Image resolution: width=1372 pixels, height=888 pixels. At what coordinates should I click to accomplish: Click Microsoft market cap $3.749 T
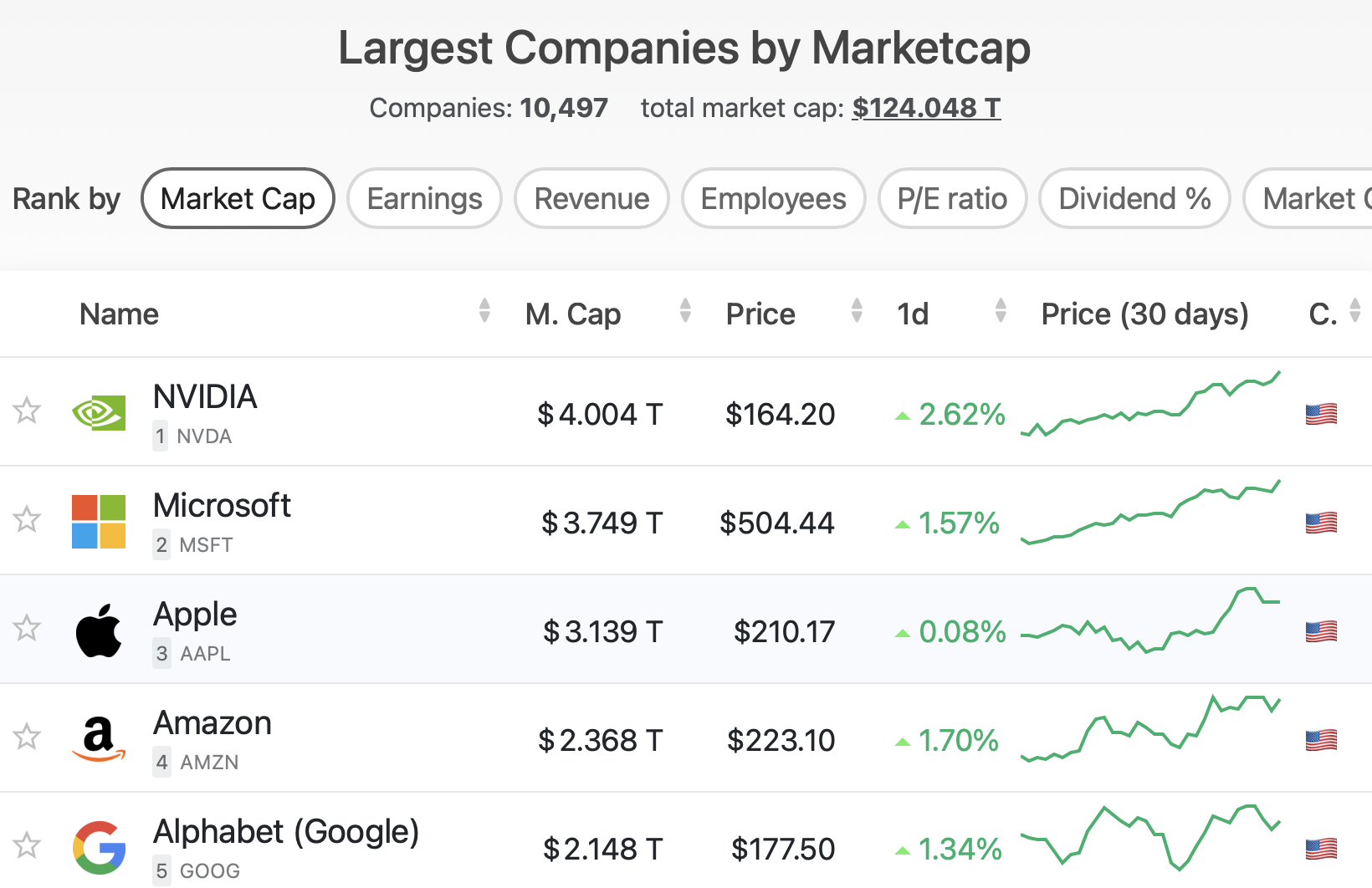click(x=602, y=523)
